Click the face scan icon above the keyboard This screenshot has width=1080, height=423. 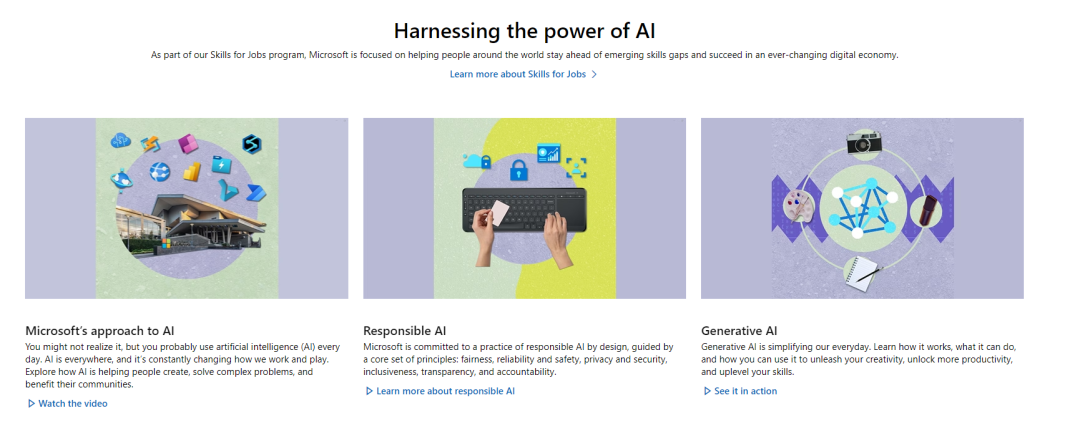[x=575, y=168]
